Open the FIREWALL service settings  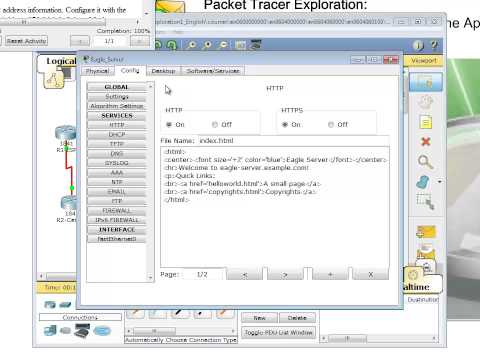[x=117, y=211]
